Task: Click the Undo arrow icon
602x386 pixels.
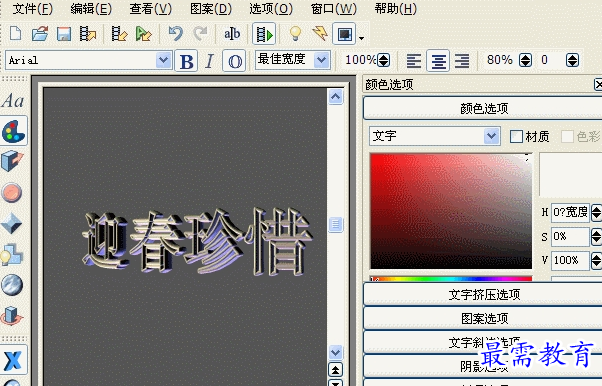Action: 175,33
